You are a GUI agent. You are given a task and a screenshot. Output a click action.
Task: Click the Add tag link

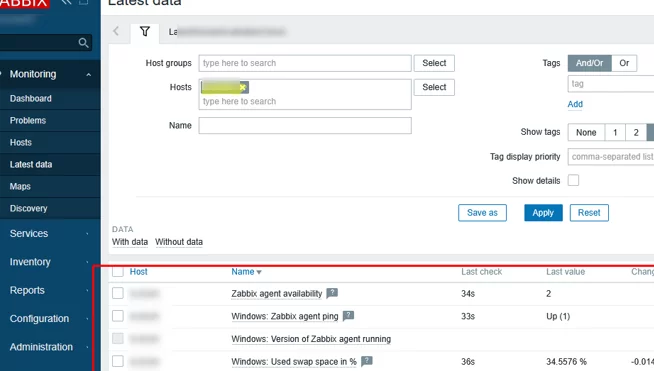pos(575,104)
